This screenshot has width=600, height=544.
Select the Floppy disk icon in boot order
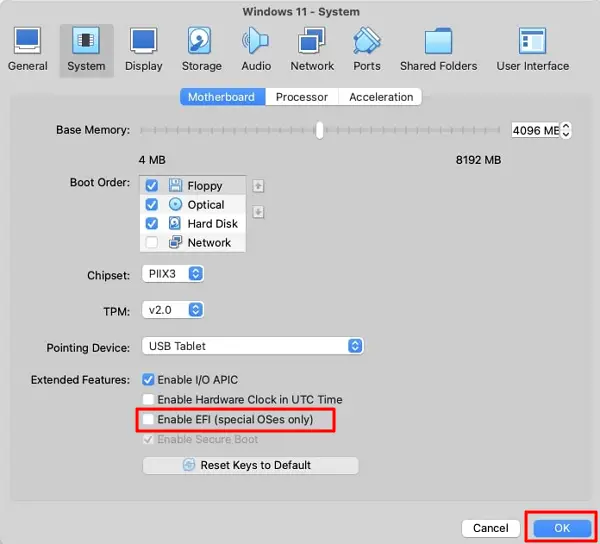(x=175, y=186)
